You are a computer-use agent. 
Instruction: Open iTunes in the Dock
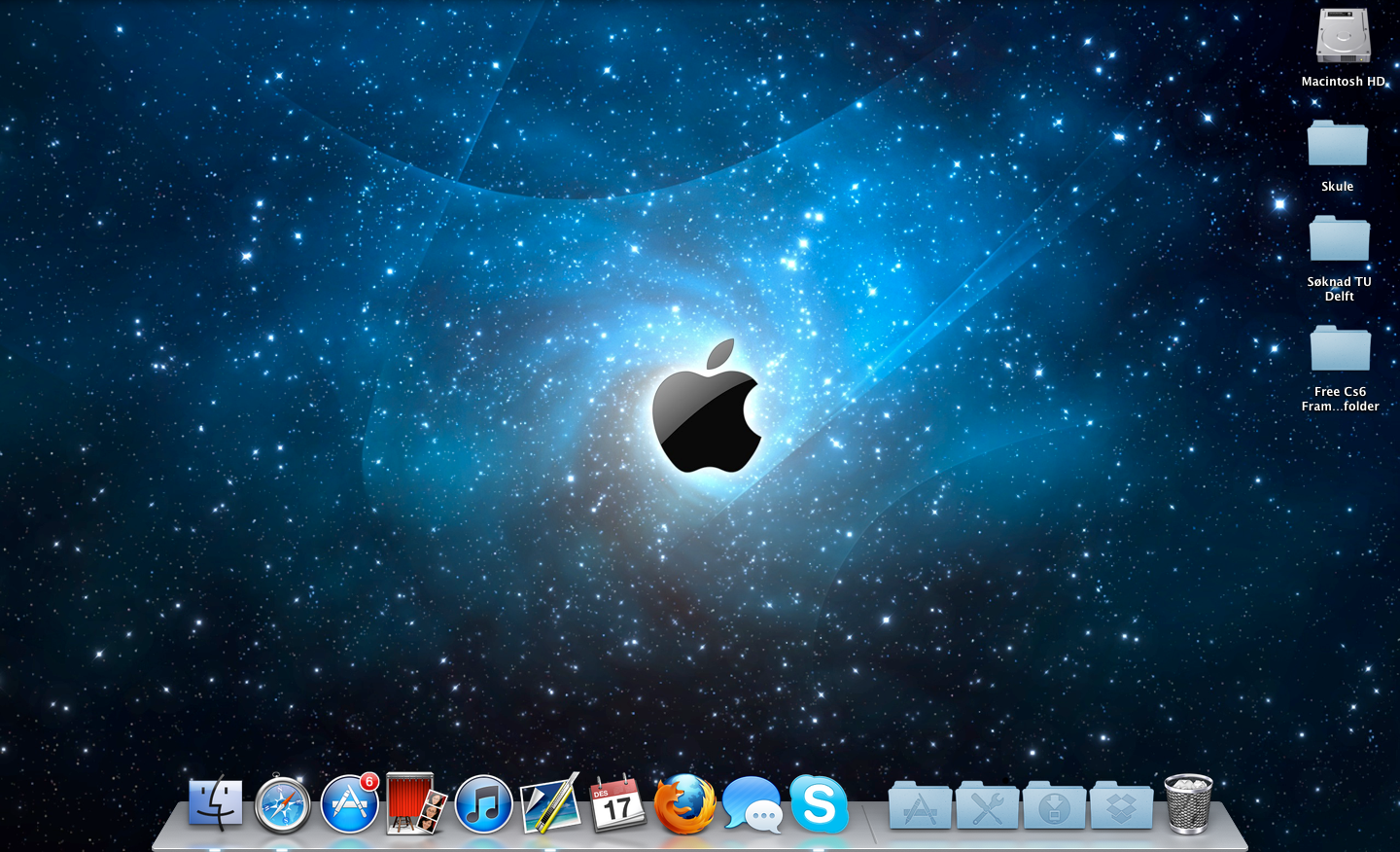coord(483,804)
